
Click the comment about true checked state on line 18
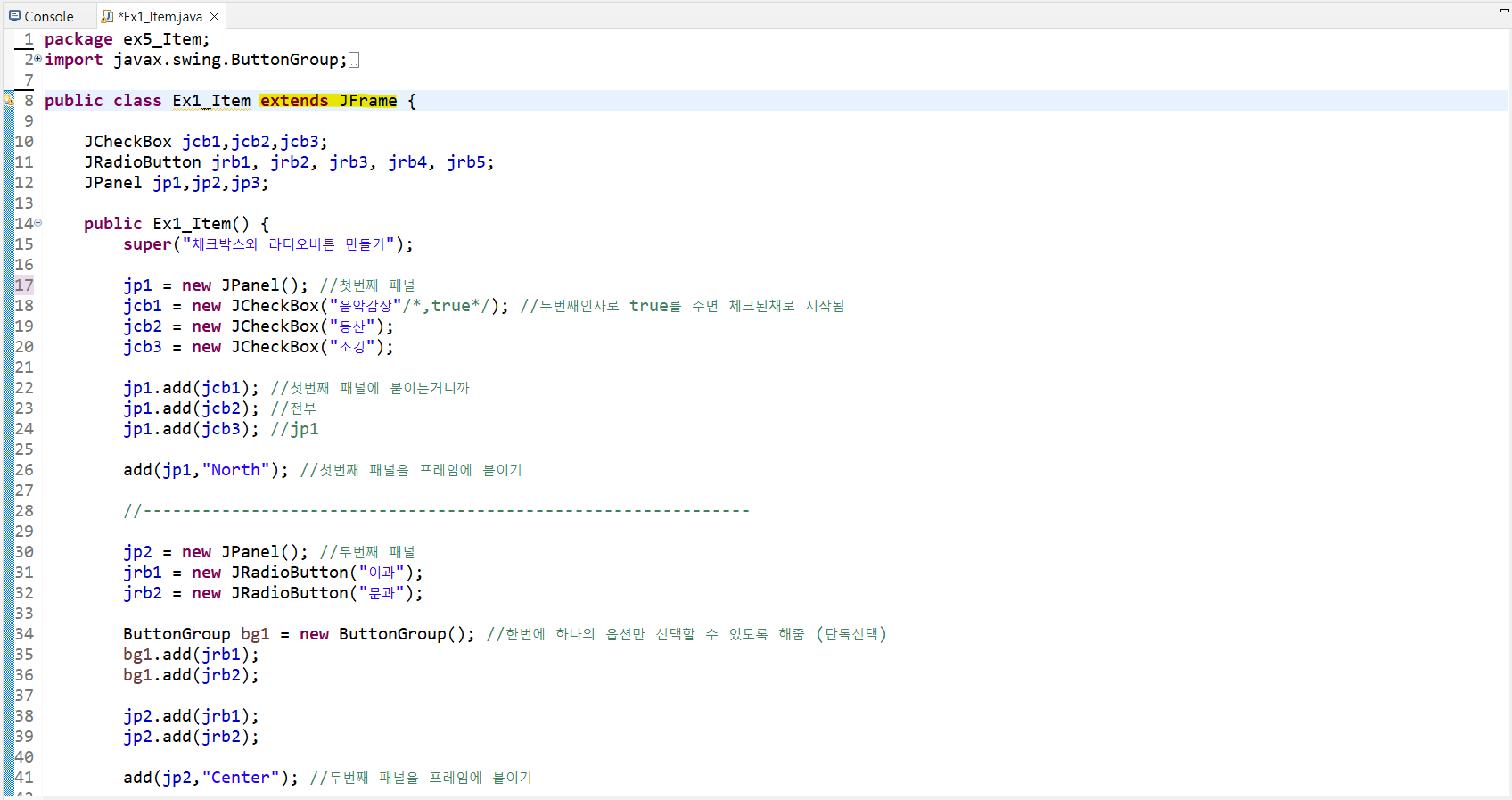pyautogui.click(x=683, y=306)
